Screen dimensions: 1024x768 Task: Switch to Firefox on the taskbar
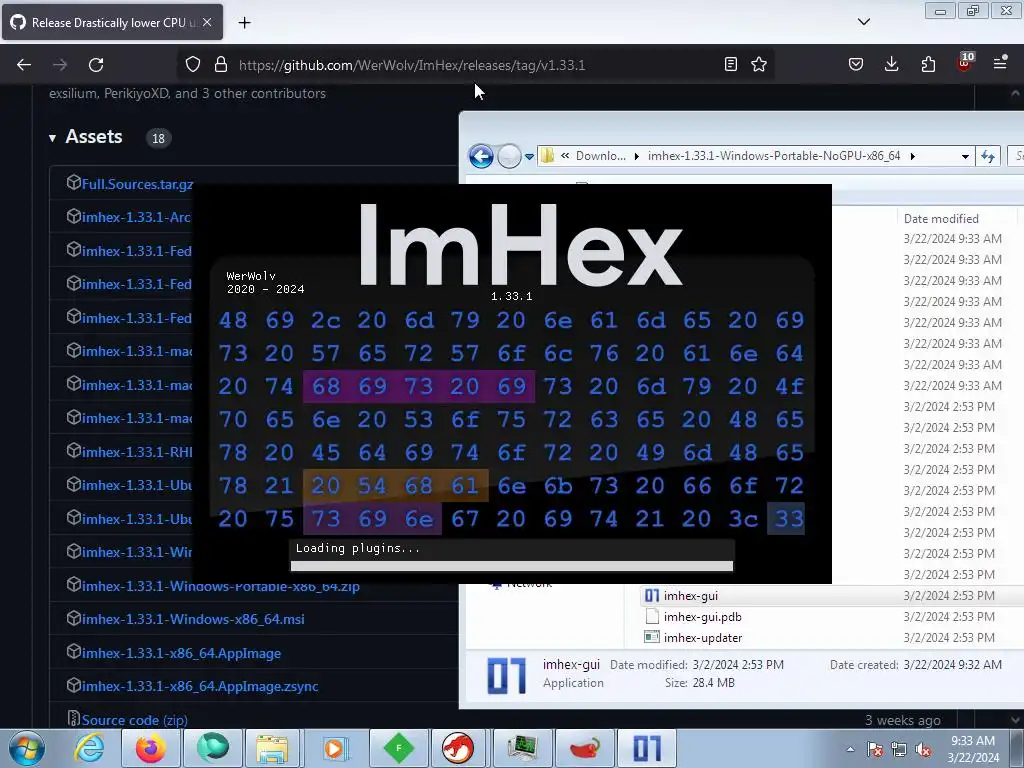point(151,748)
